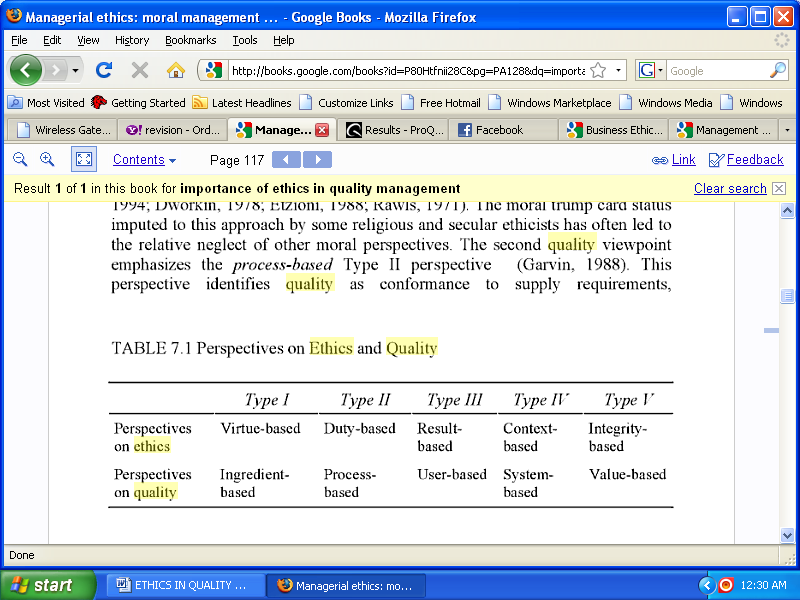The image size is (800, 600).
Task: Open ETHICS IN QUALITY taskbar item
Action: pyautogui.click(x=186, y=585)
